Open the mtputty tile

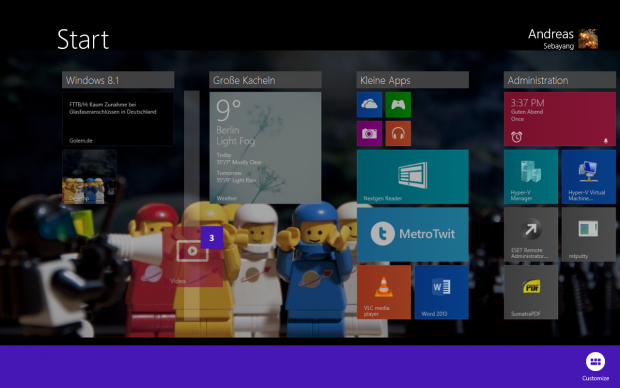tap(589, 235)
